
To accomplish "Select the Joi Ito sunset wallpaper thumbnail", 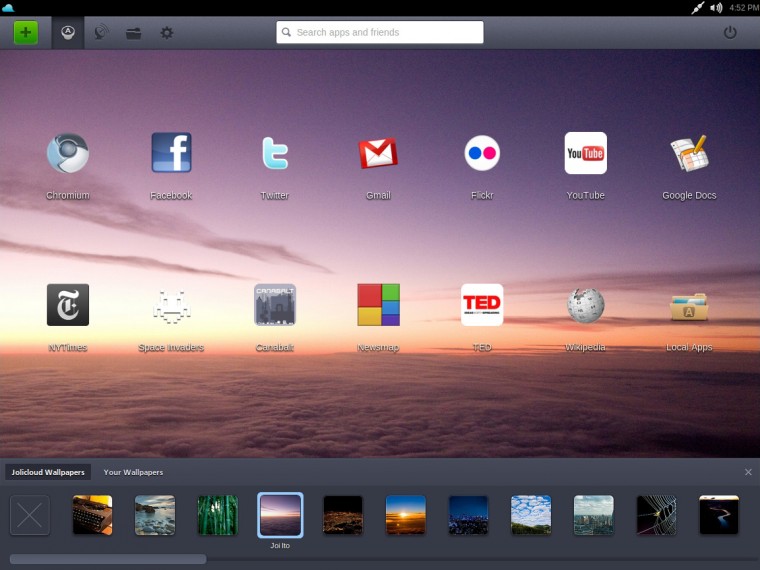I will (280, 515).
